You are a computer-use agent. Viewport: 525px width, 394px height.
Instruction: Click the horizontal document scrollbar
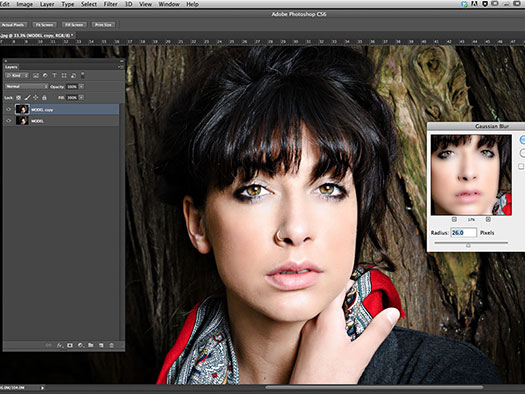point(374,388)
